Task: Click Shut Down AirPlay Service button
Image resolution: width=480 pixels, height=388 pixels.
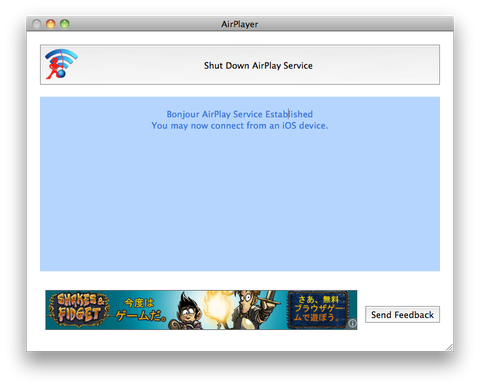Action: tap(240, 65)
